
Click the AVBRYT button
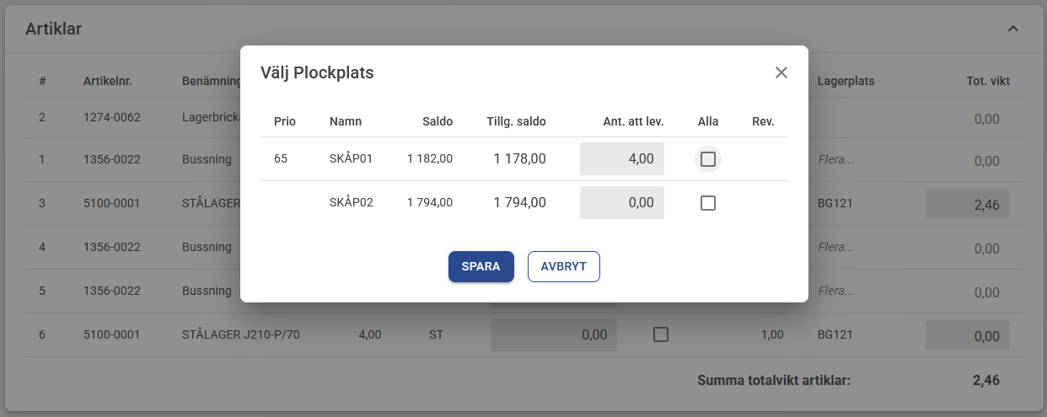pos(564,267)
